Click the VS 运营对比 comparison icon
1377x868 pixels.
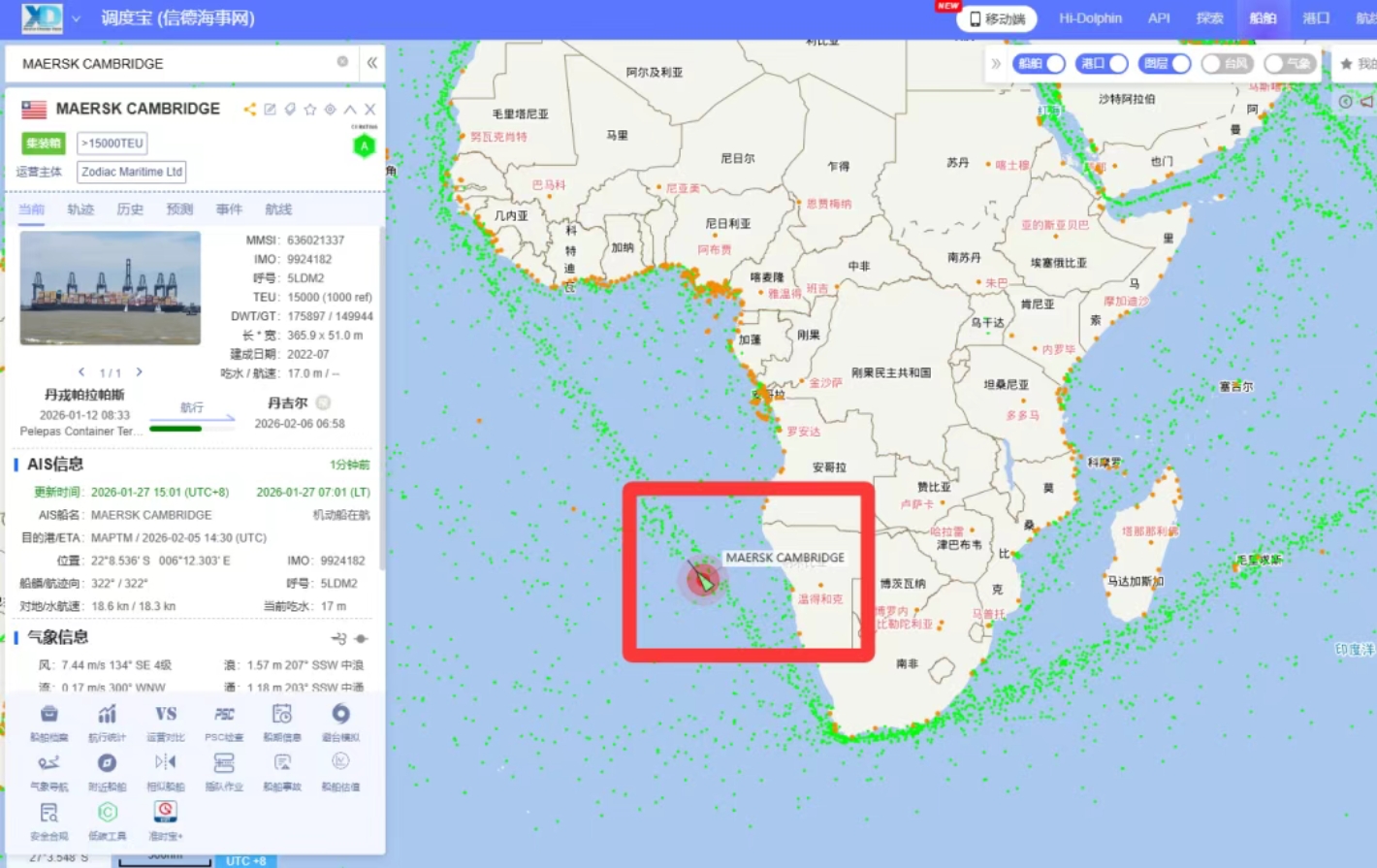[x=166, y=716]
